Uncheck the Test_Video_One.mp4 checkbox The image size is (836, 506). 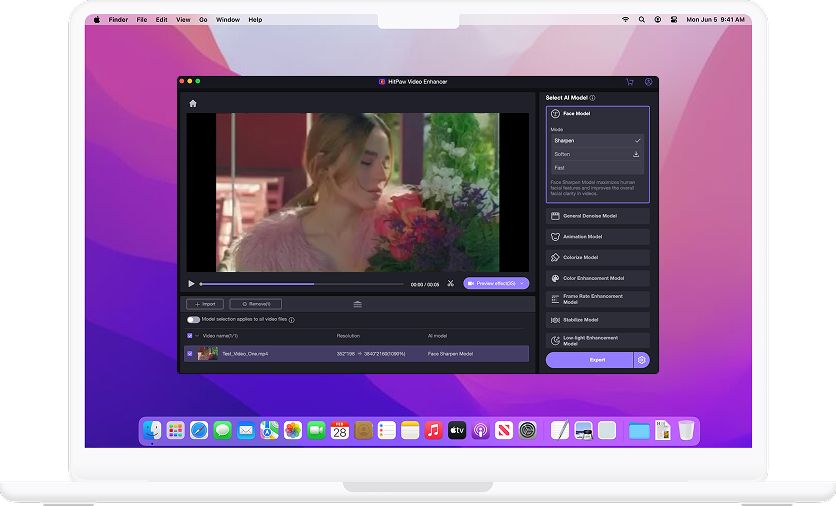tap(190, 353)
